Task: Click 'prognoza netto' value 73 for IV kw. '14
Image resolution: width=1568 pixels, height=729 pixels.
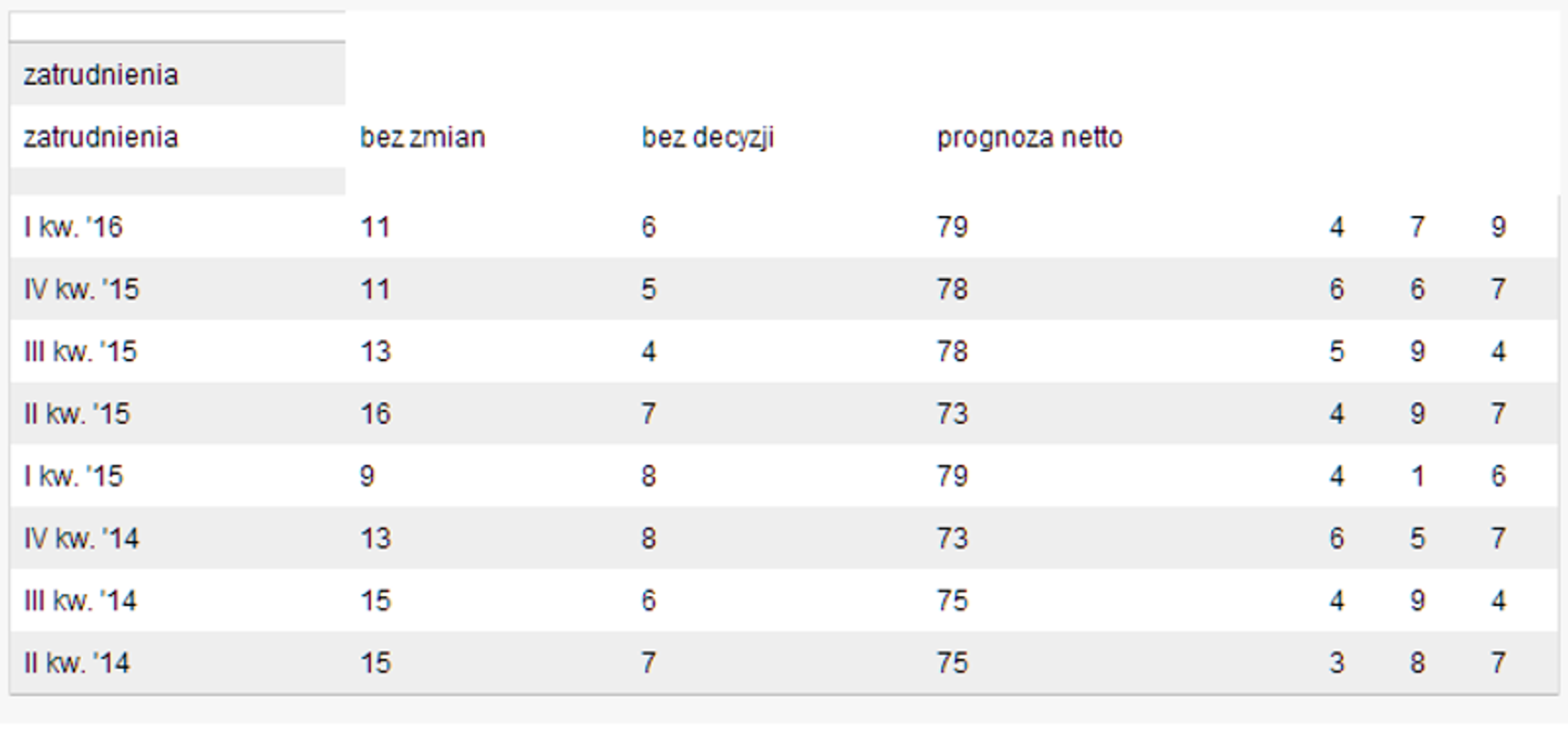Action: [952, 539]
